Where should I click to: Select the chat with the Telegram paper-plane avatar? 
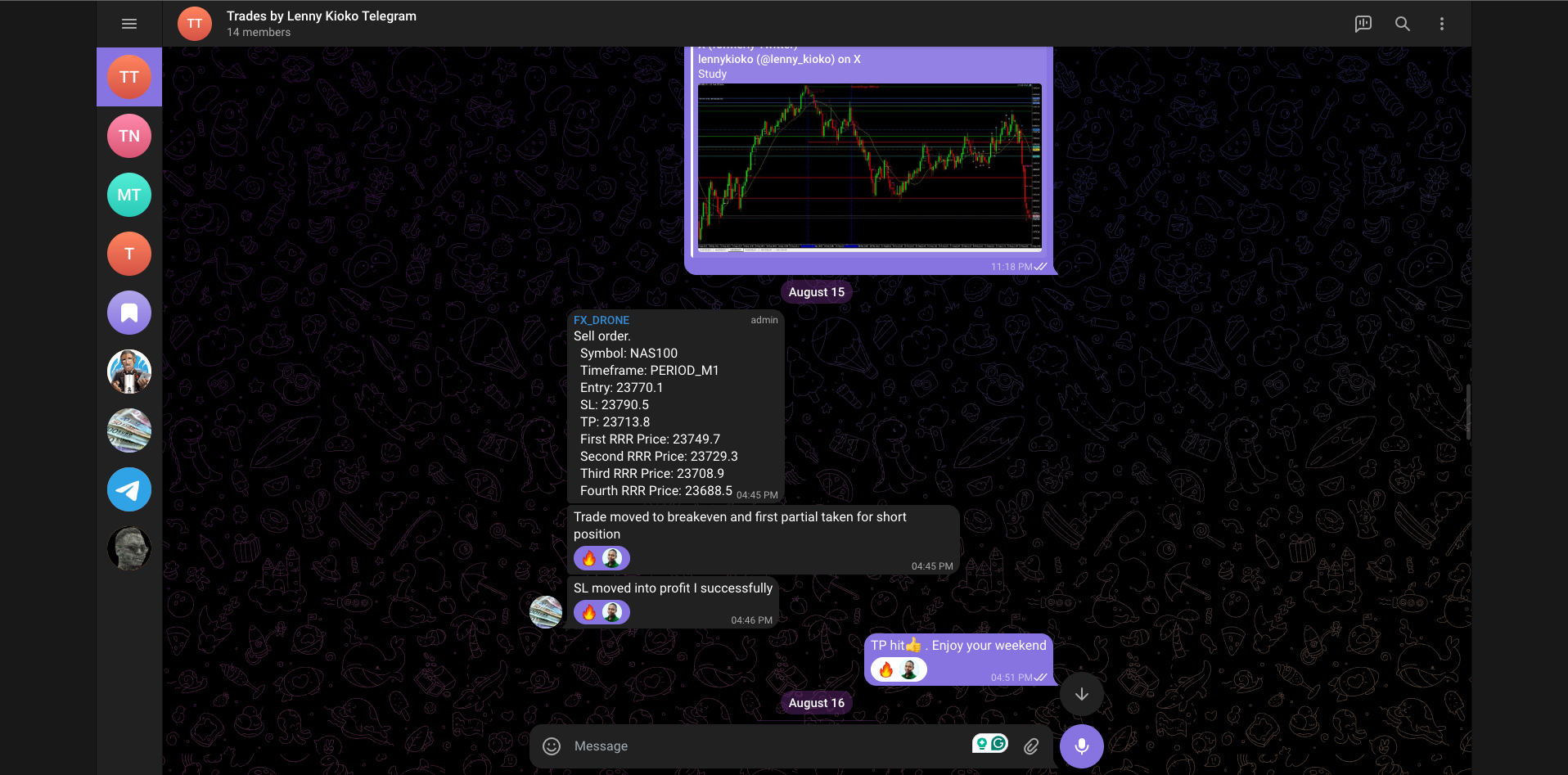pyautogui.click(x=128, y=489)
